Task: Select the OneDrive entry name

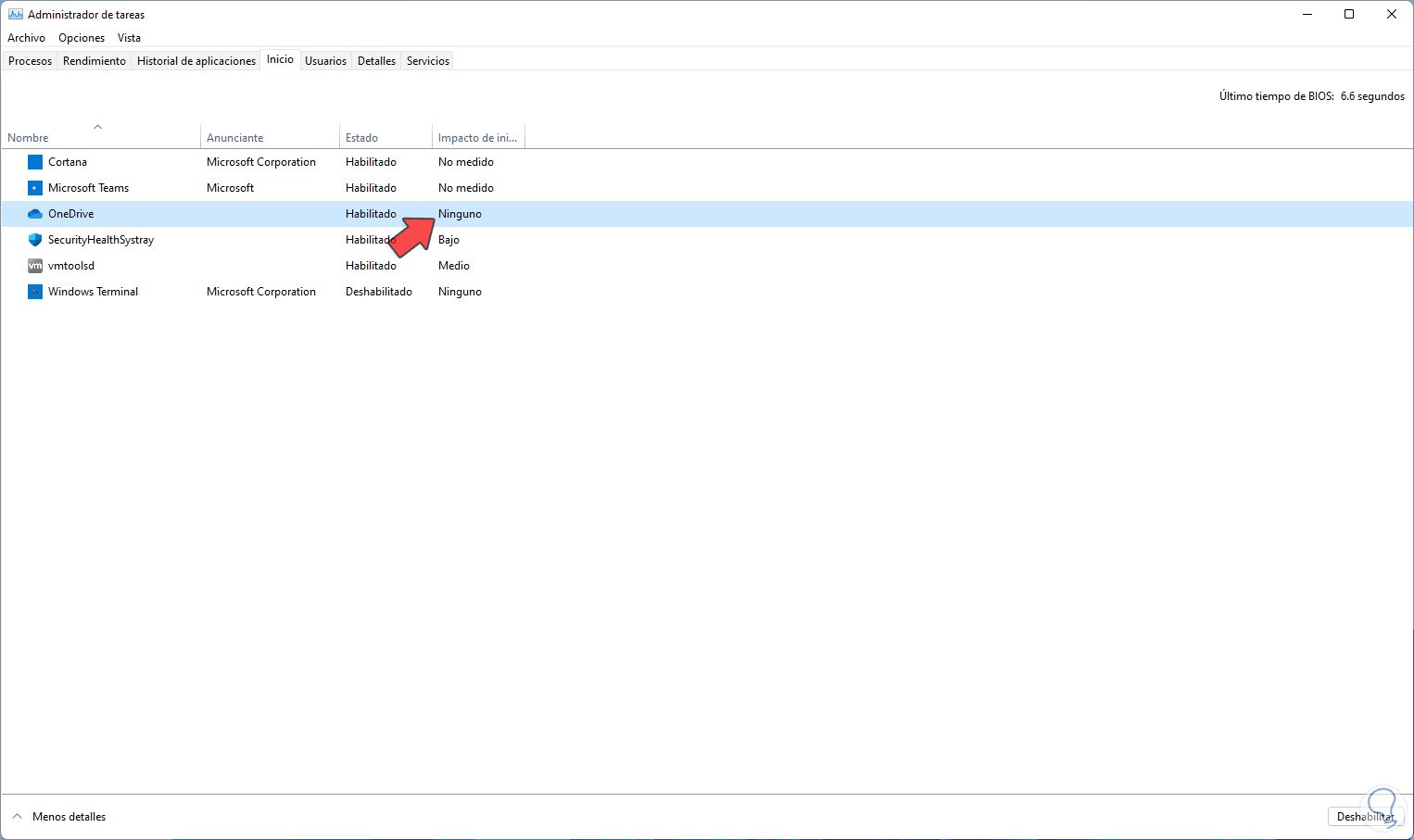Action: (71, 214)
